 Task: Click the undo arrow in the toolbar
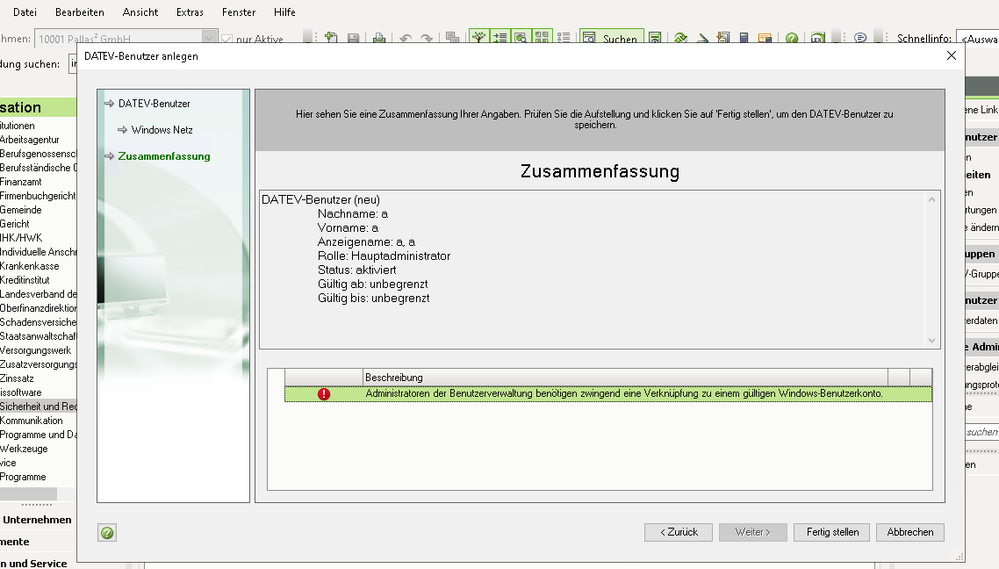pos(405,39)
